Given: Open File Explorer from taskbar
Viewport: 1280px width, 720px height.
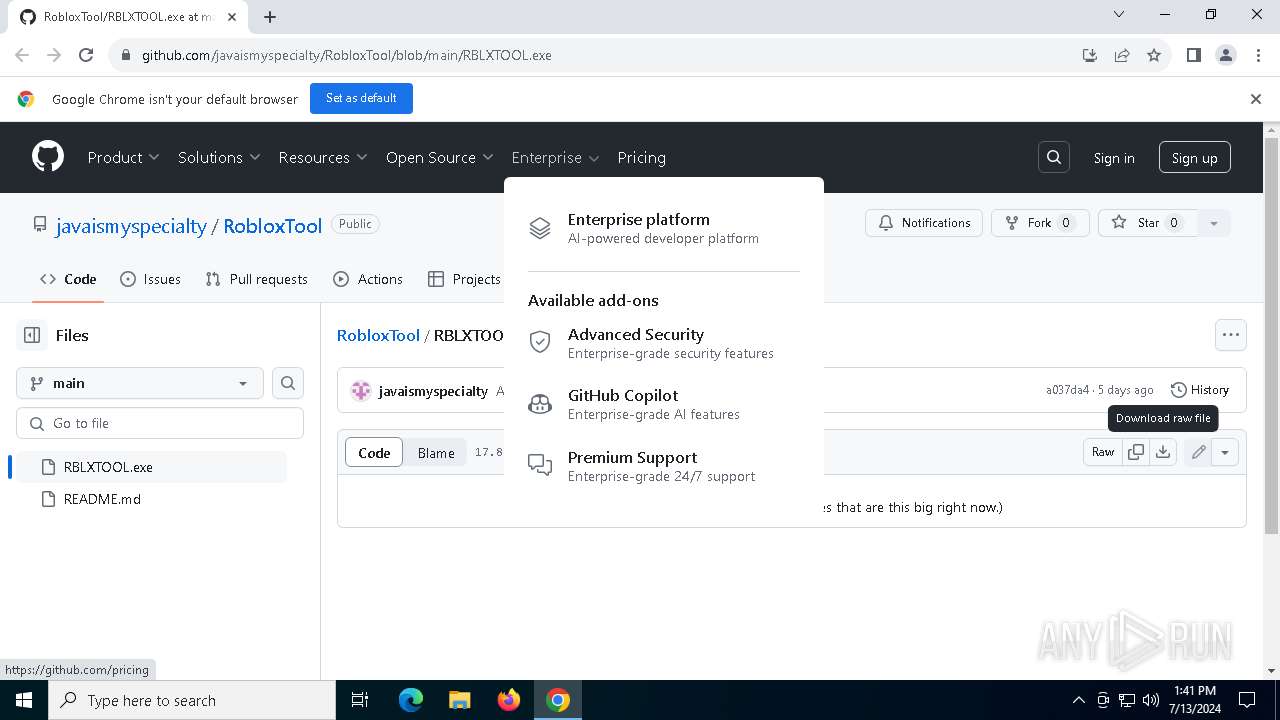Looking at the screenshot, I should coord(460,700).
